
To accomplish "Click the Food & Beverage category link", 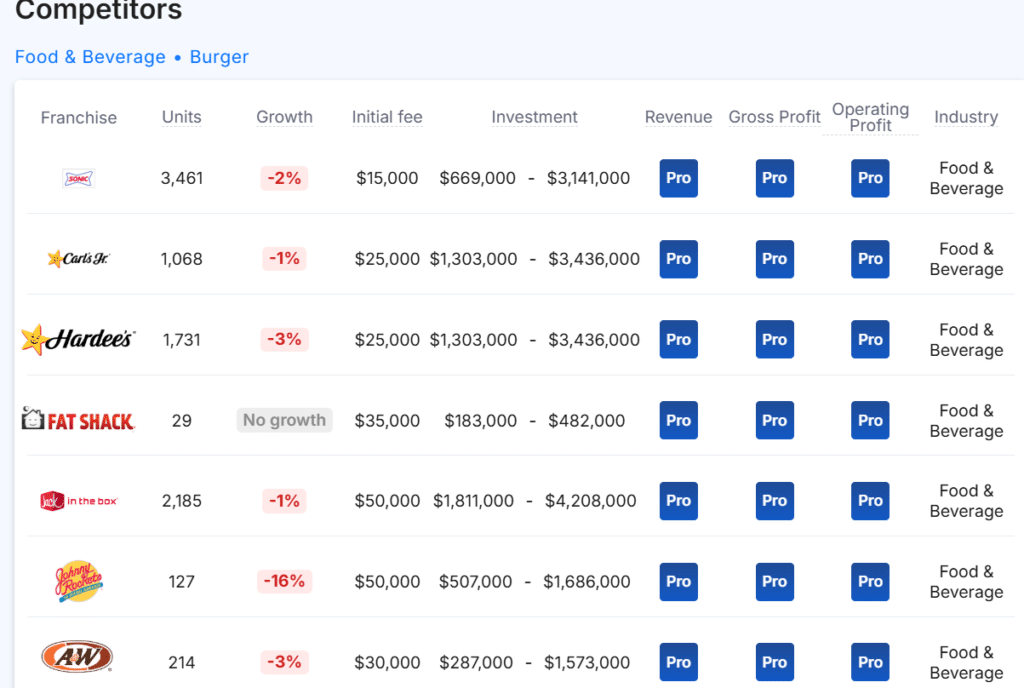I will 90,57.
